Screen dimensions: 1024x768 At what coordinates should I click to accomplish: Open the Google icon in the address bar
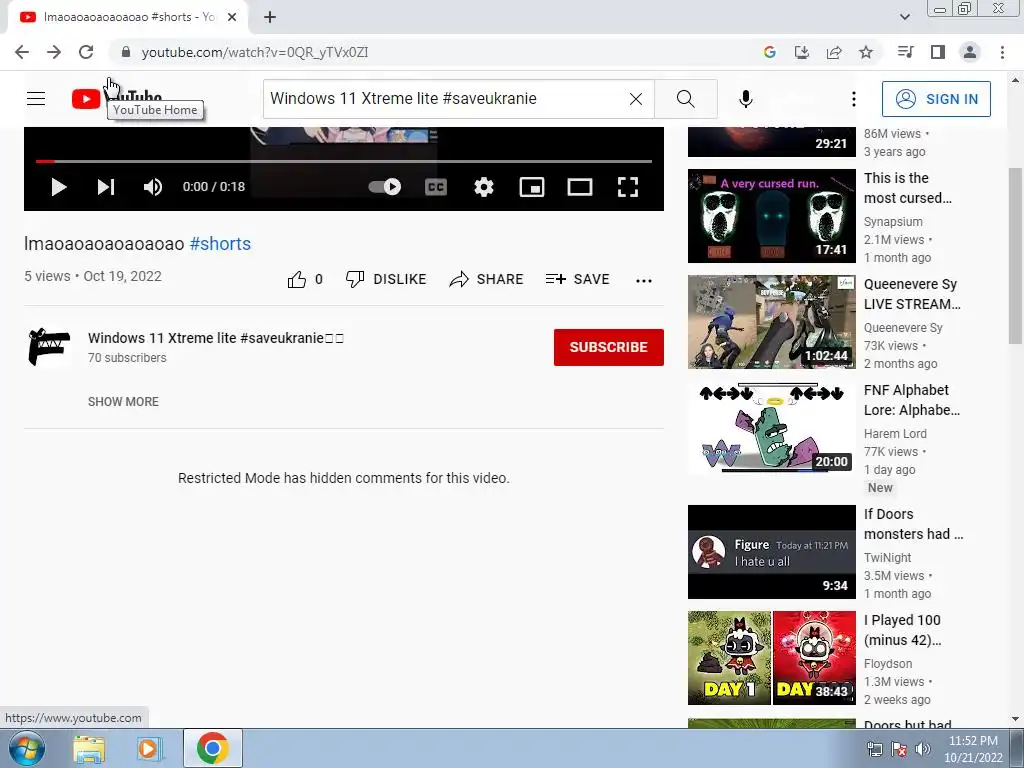click(x=770, y=52)
